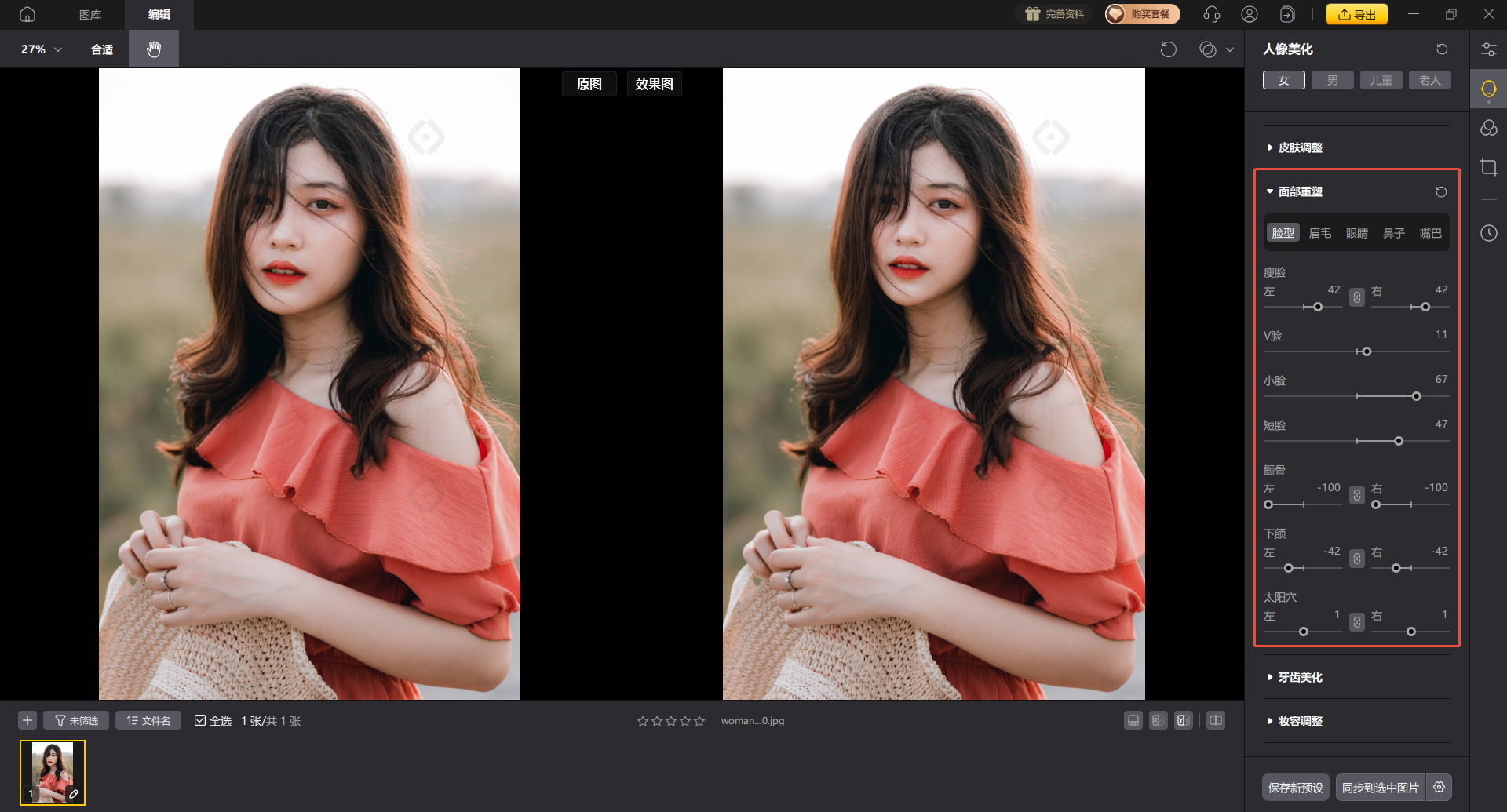Click the 保存新预设 button

point(1295,787)
